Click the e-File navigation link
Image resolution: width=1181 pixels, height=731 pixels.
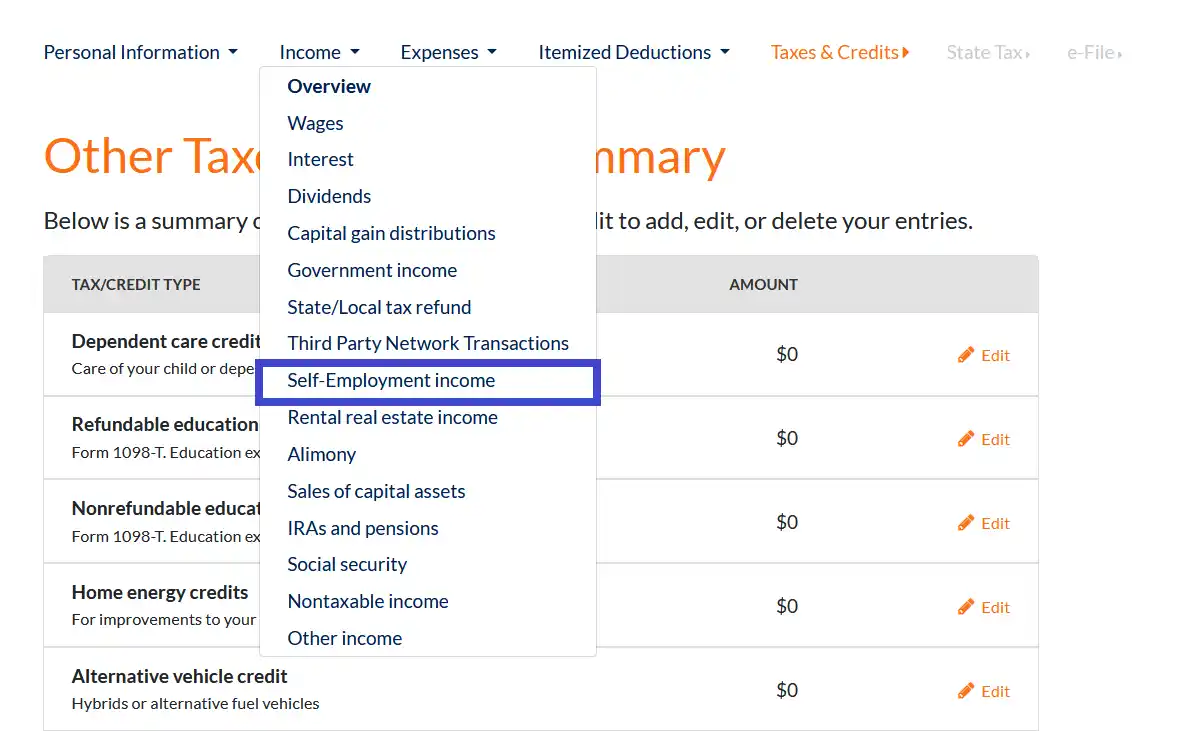(x=1093, y=52)
